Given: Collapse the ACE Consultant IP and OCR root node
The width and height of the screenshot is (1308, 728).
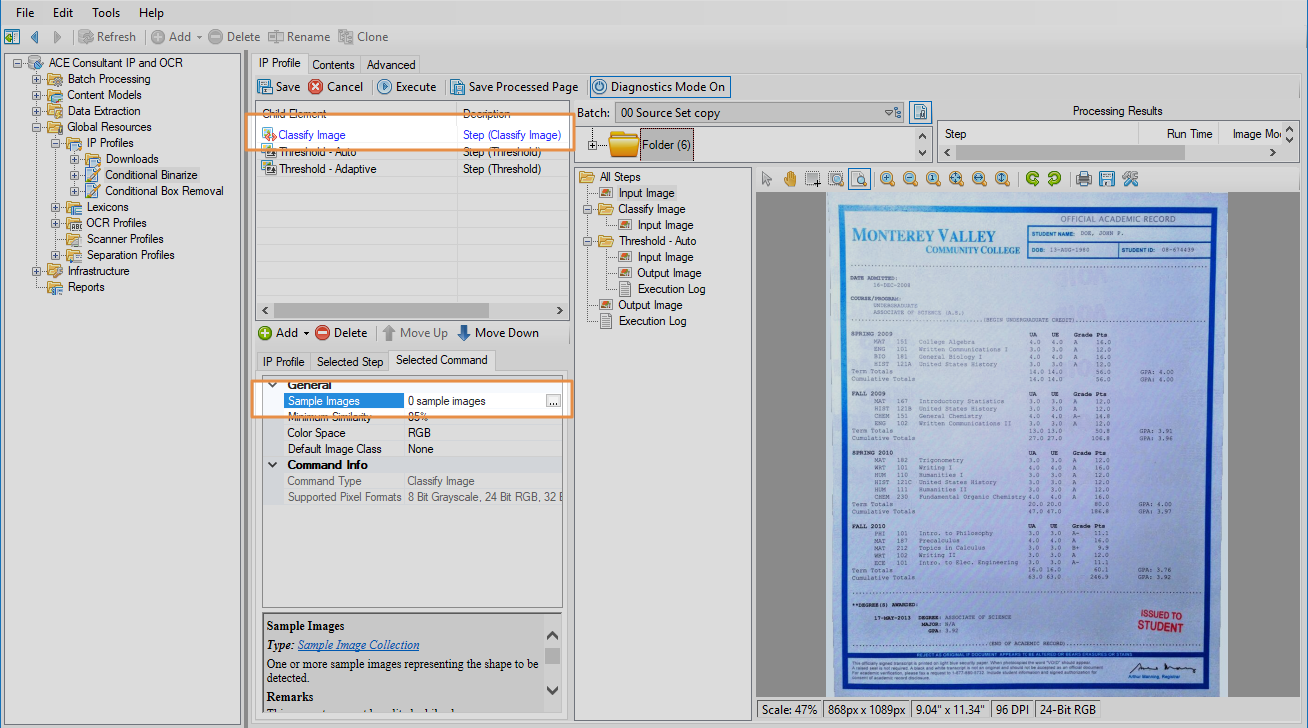Looking at the screenshot, I should tap(18, 63).
